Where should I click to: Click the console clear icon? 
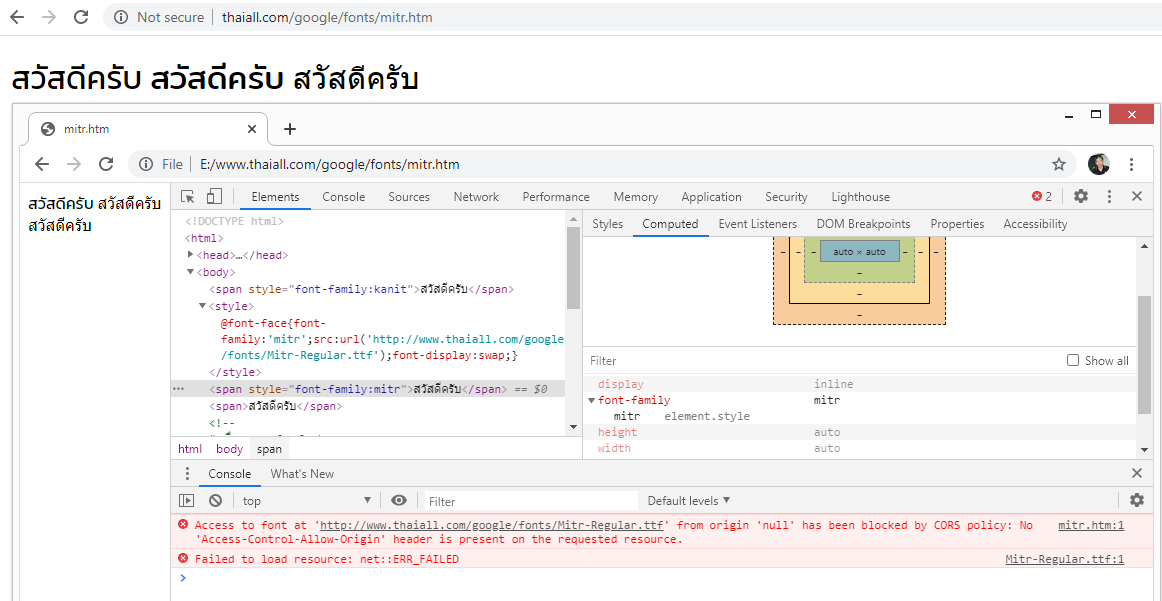pos(215,501)
